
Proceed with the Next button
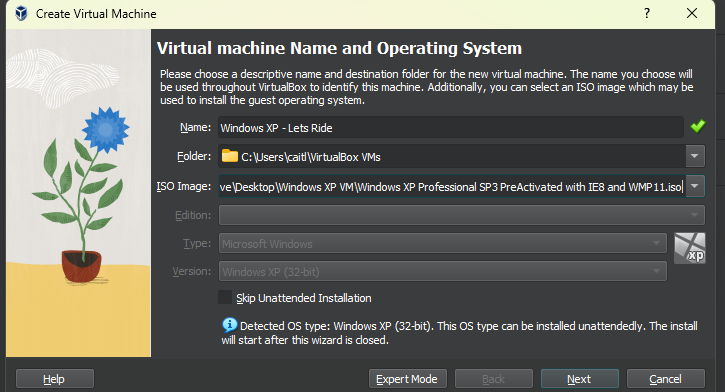(579, 379)
